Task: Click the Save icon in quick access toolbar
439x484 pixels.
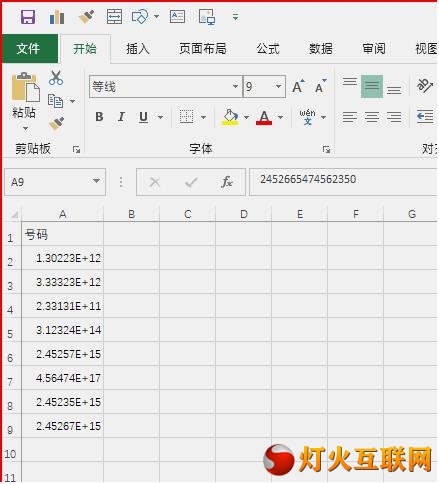Action: 28,17
